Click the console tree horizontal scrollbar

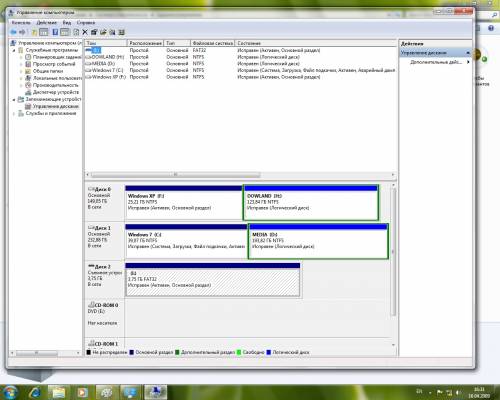[37, 353]
